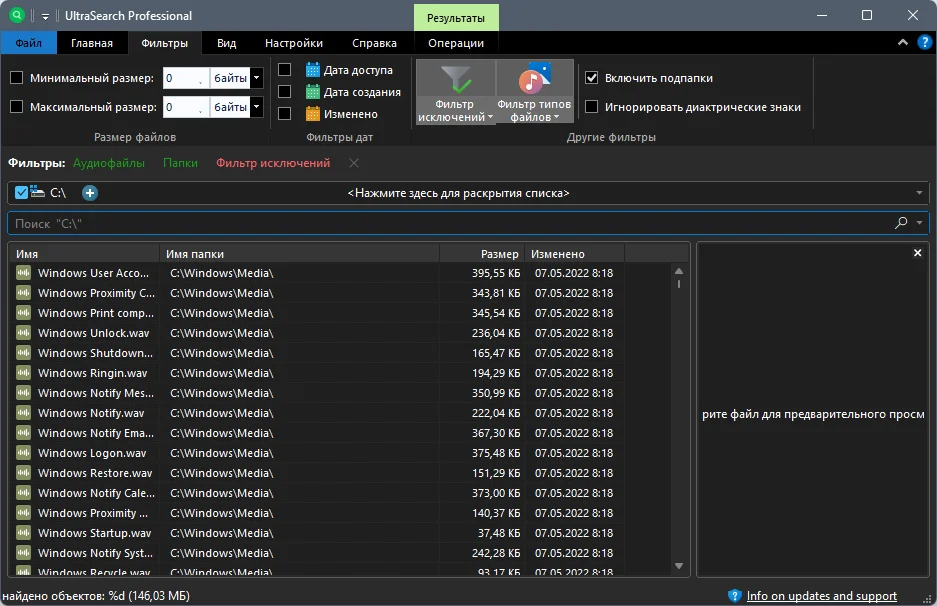Uncheck Включить подпапки
Screen dimensions: 937x606
[x=591, y=78]
